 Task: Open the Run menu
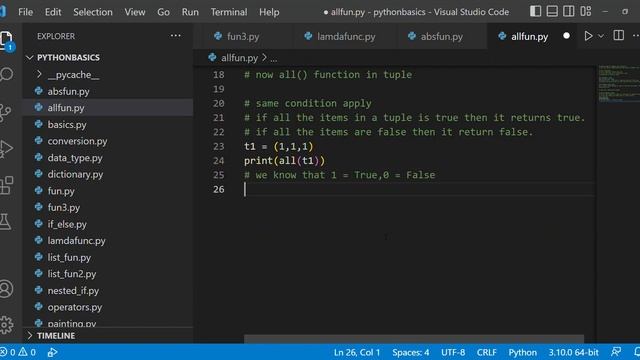190,12
